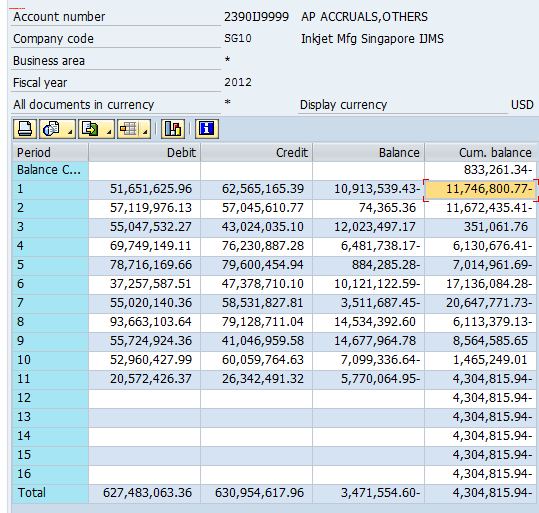The image size is (539, 513).
Task: Click the Export icon with green arrow
Action: (x=90, y=129)
